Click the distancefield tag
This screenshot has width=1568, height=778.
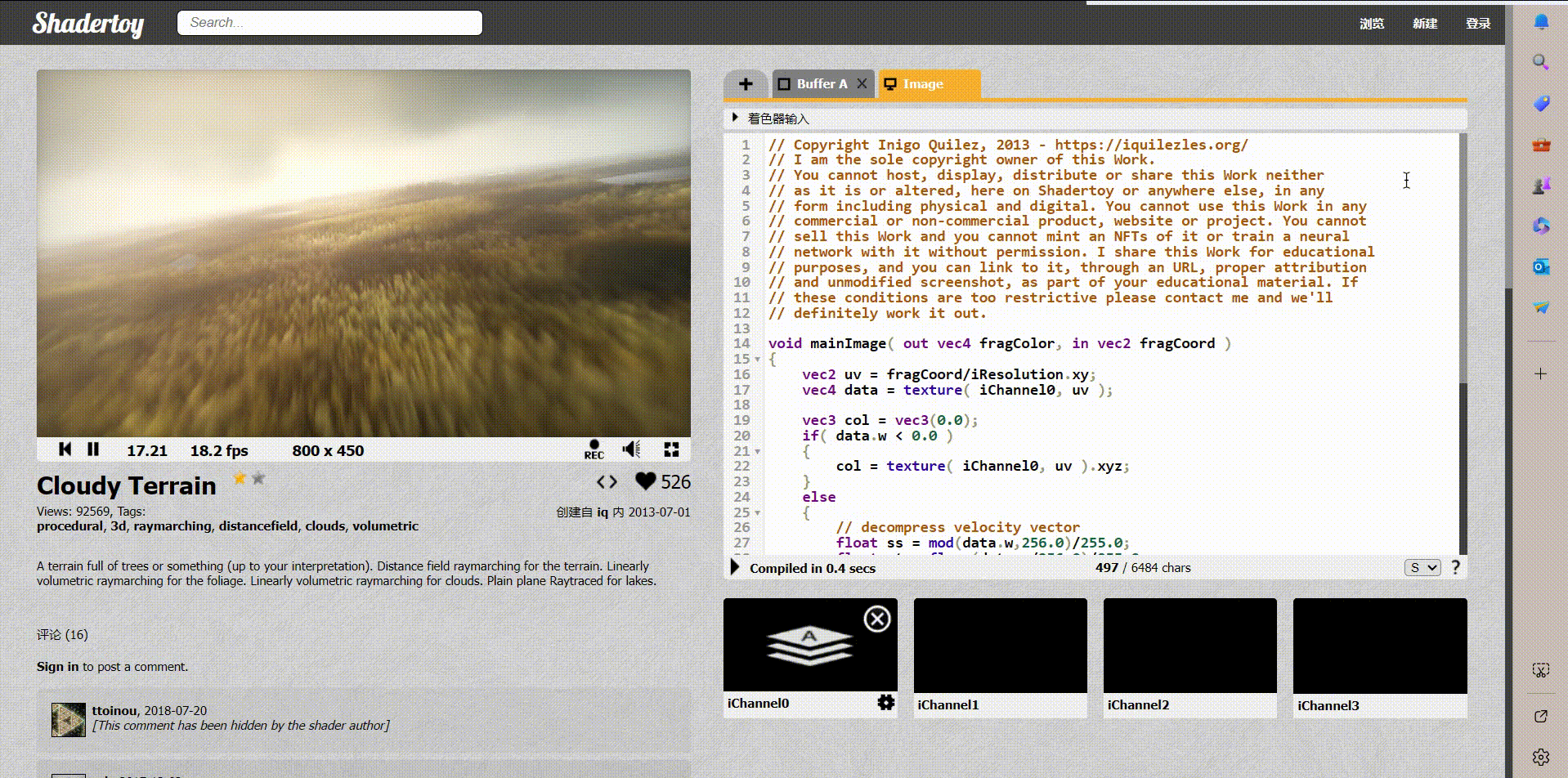[258, 526]
